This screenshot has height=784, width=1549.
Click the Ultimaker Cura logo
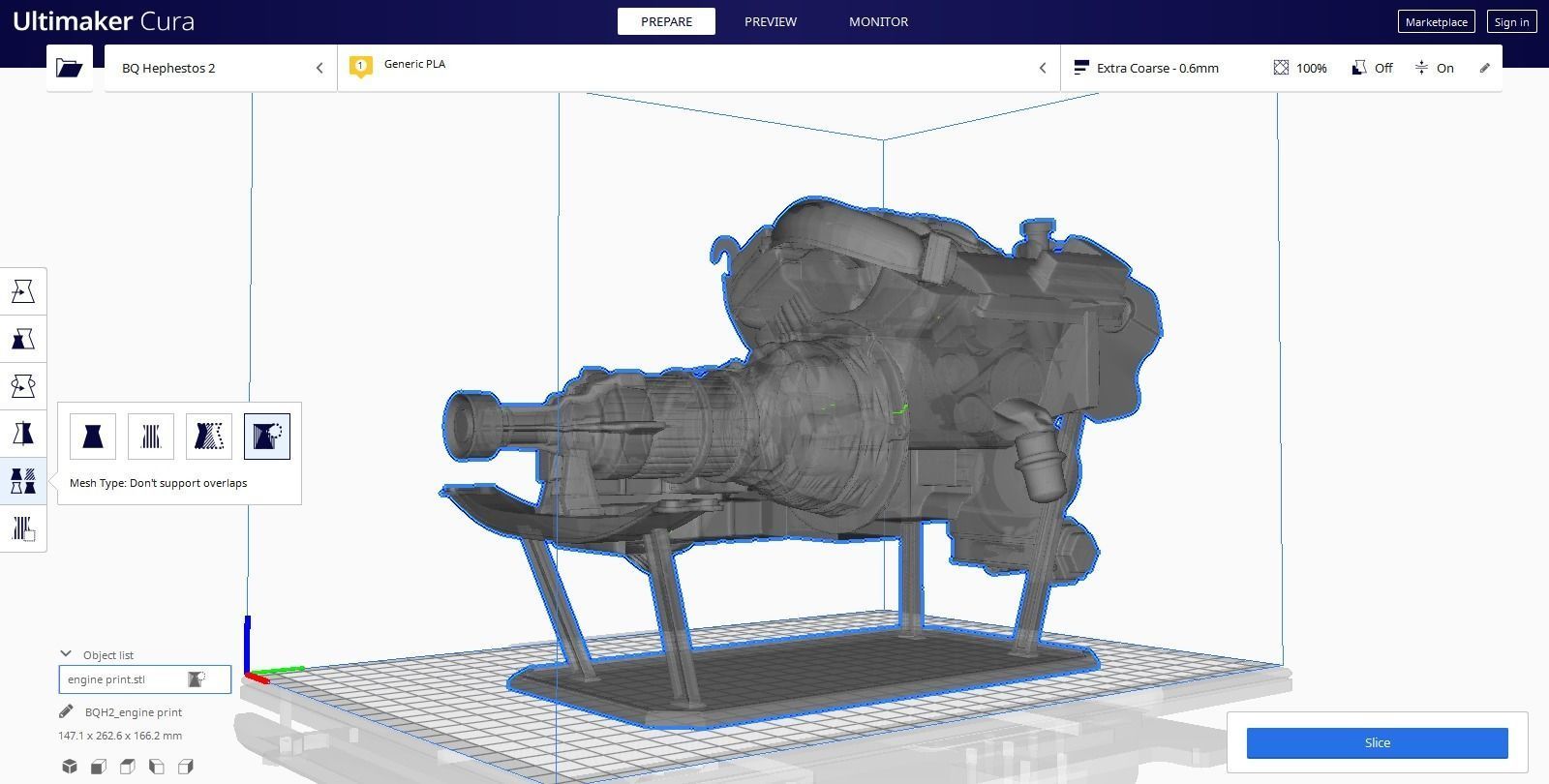tap(104, 21)
